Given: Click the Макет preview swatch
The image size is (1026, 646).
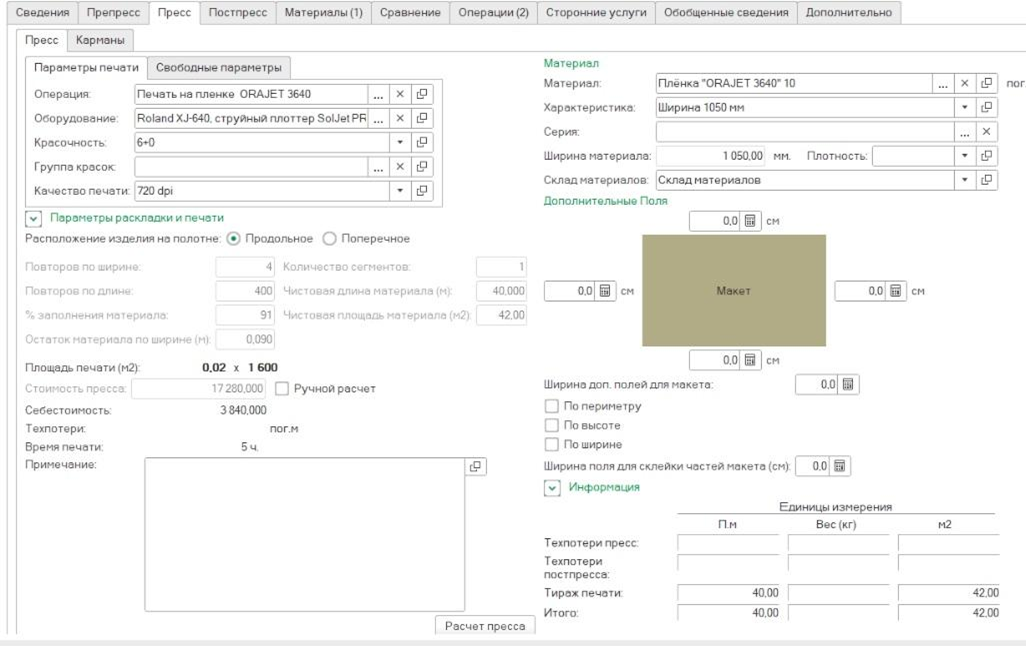Looking at the screenshot, I should [733, 291].
